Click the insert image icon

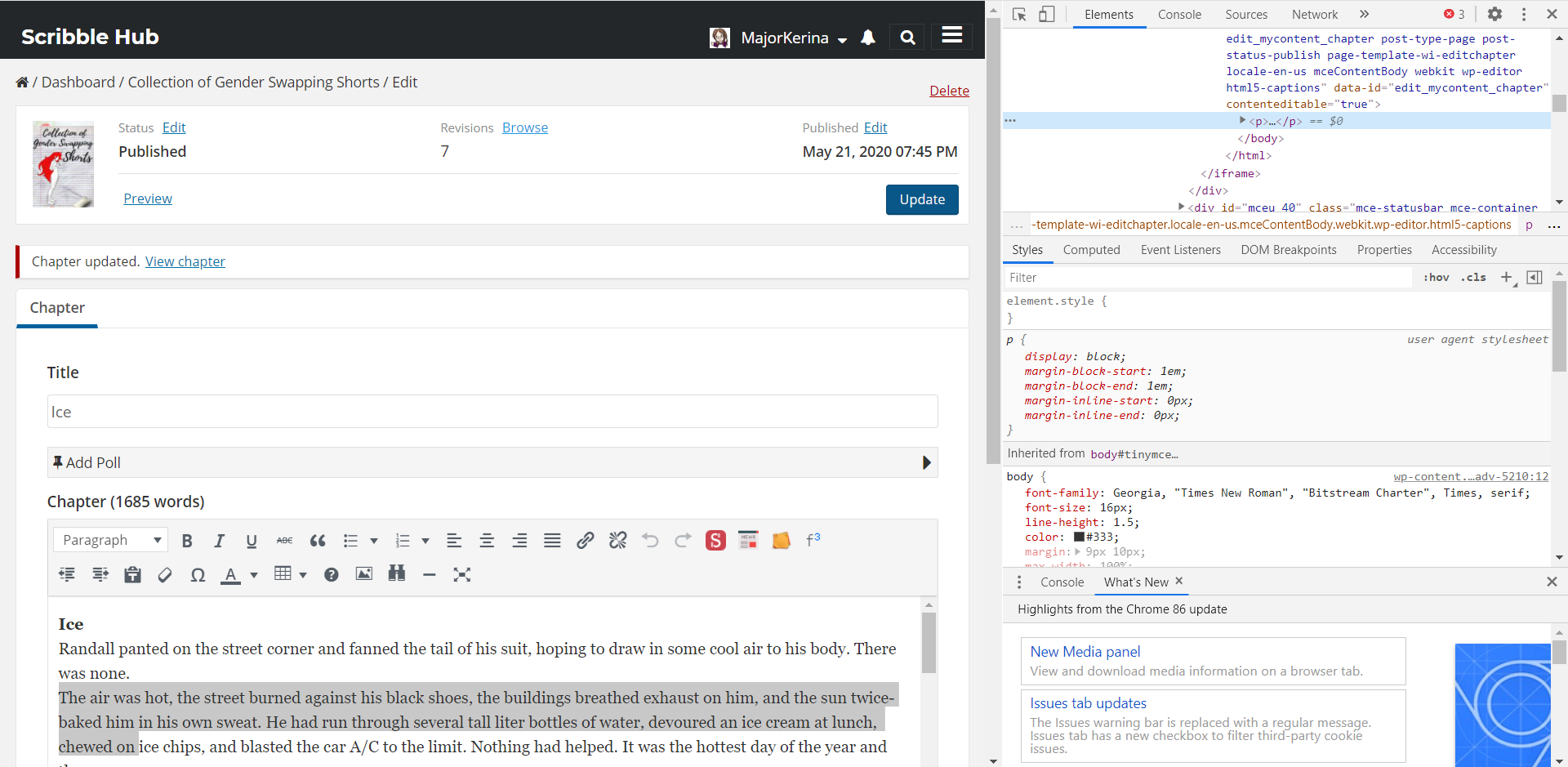364,574
